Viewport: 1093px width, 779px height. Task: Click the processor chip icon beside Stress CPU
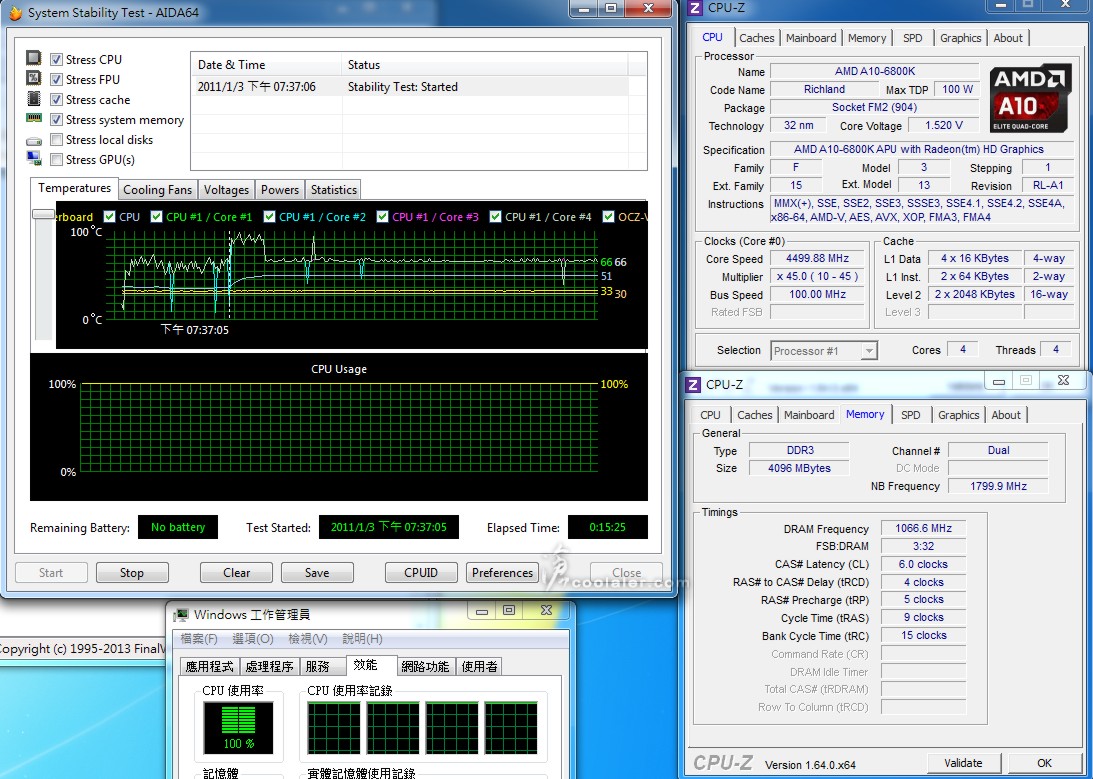(x=33, y=57)
